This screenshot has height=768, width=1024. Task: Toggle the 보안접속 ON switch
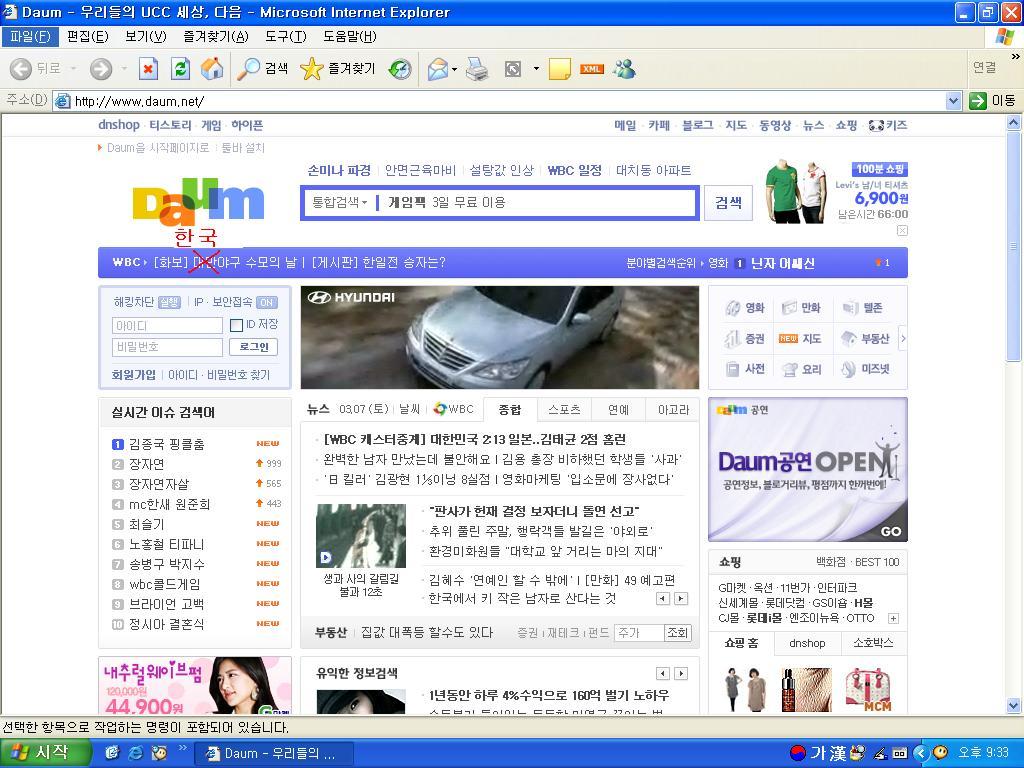[266, 302]
